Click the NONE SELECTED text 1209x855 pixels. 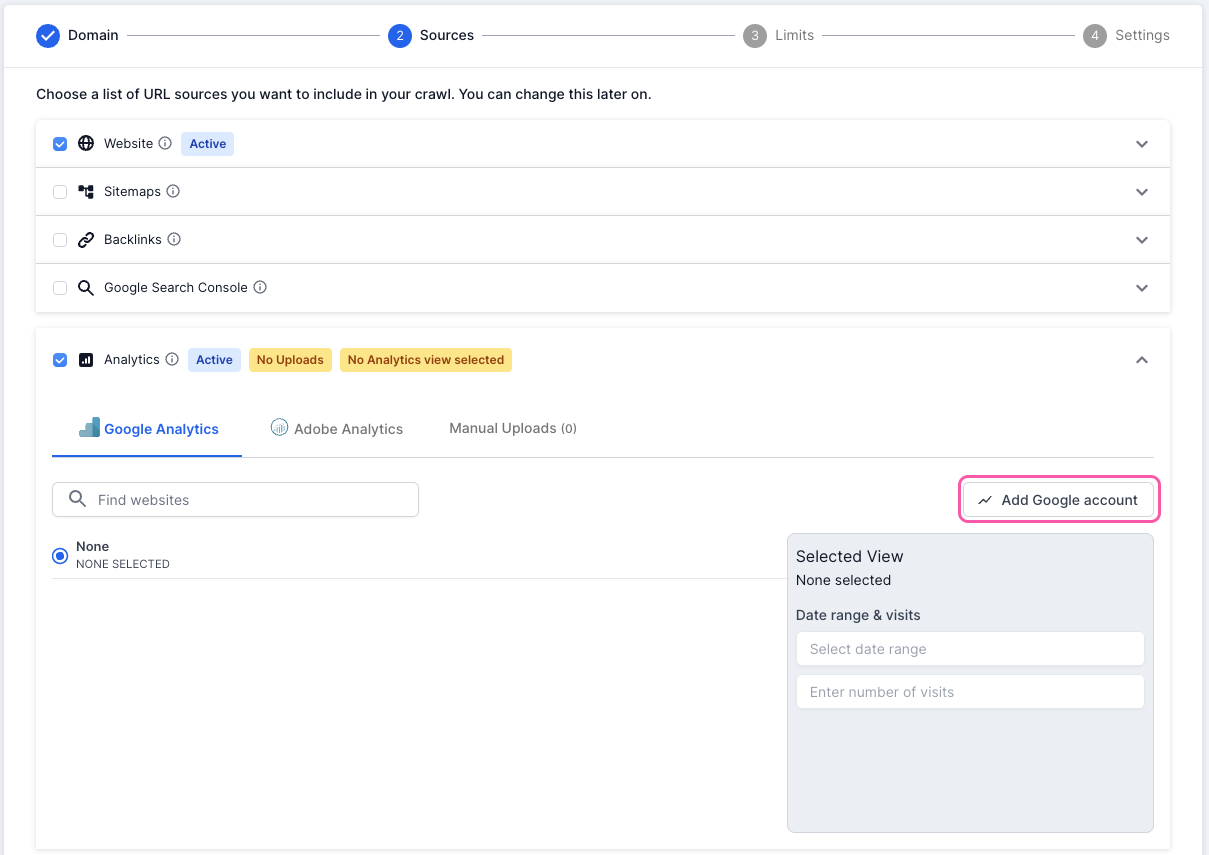(123, 564)
